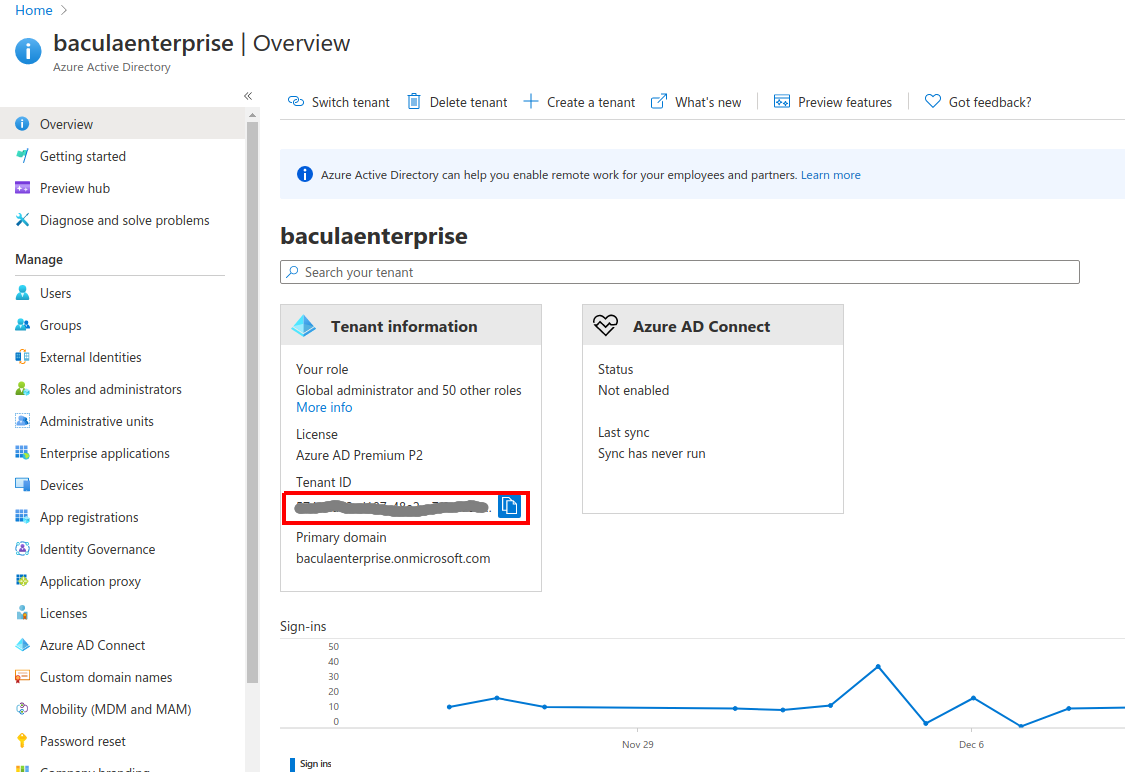Image resolution: width=1125 pixels, height=772 pixels.
Task: Click the More info link under Your role
Action: [x=324, y=407]
